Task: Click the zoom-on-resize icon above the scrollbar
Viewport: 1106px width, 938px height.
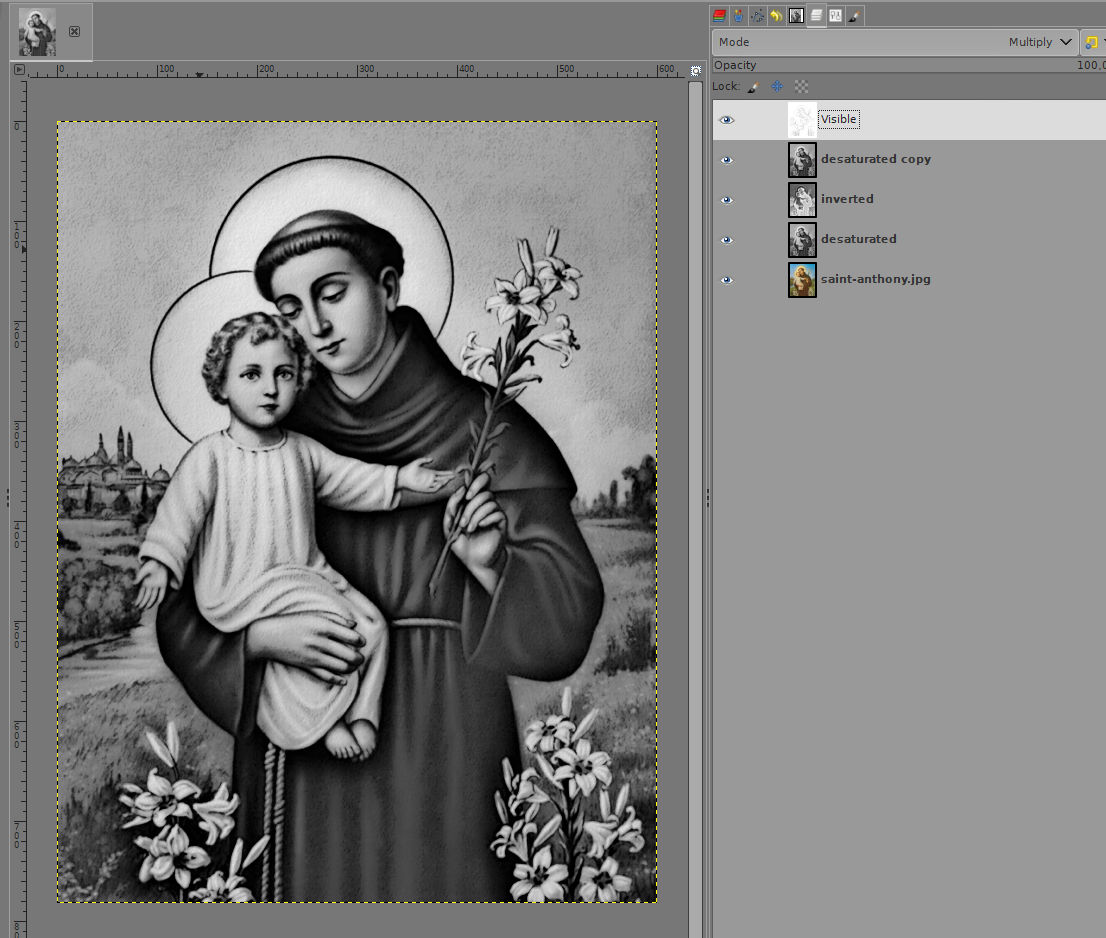Action: coord(695,70)
